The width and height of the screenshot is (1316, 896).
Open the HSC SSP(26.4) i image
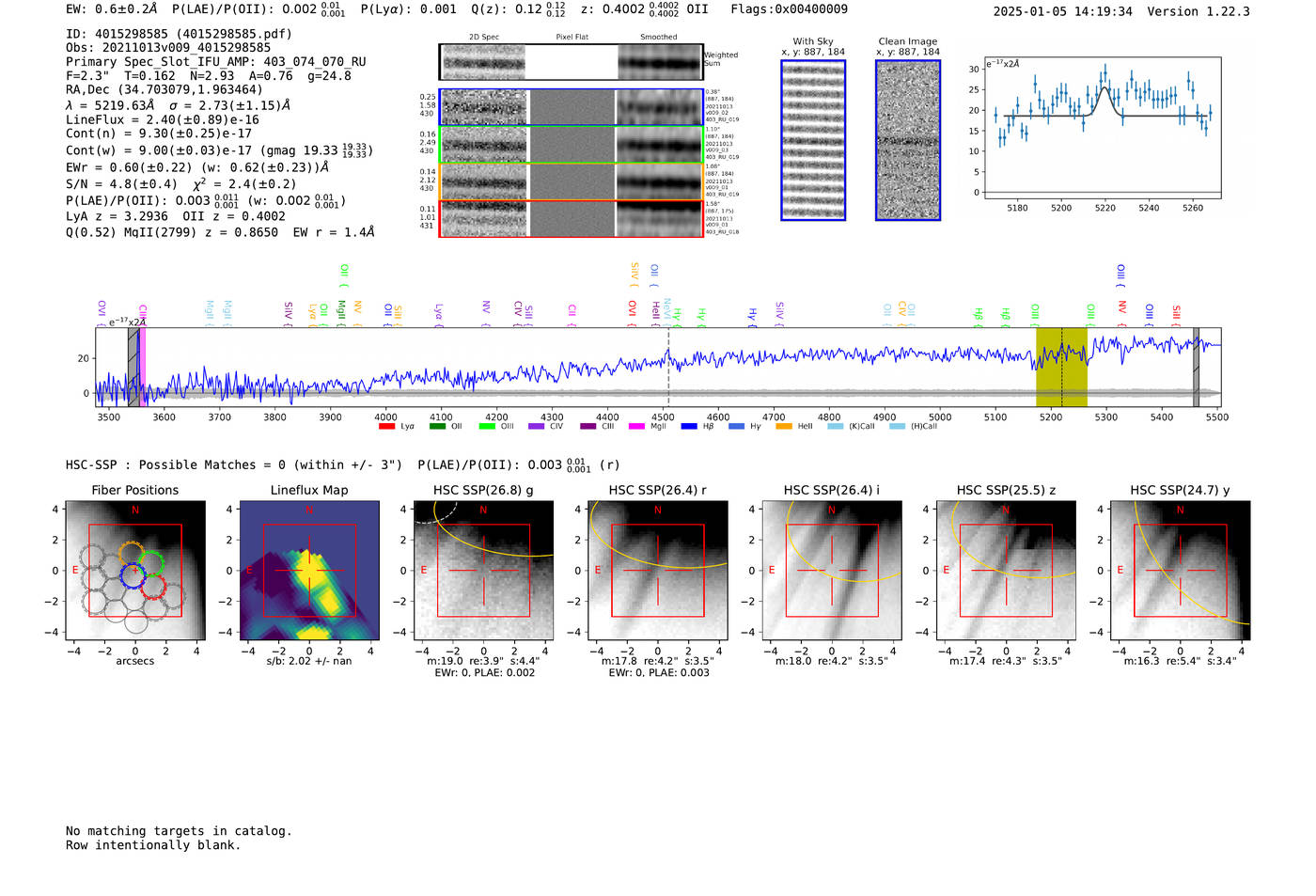pyautogui.click(x=832, y=571)
